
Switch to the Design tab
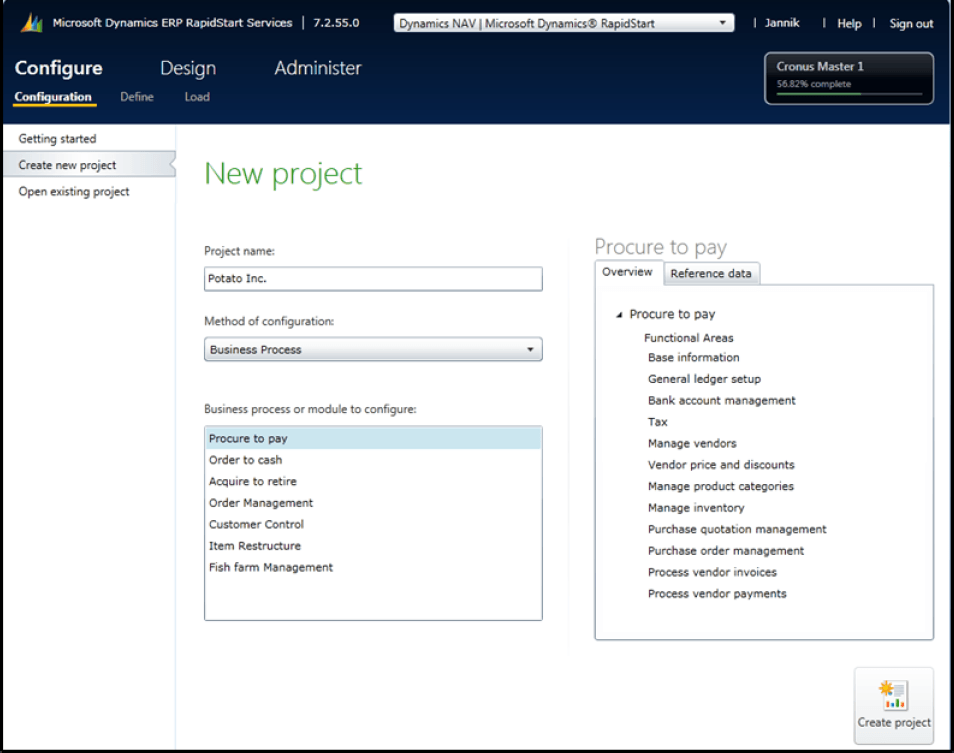click(x=188, y=68)
